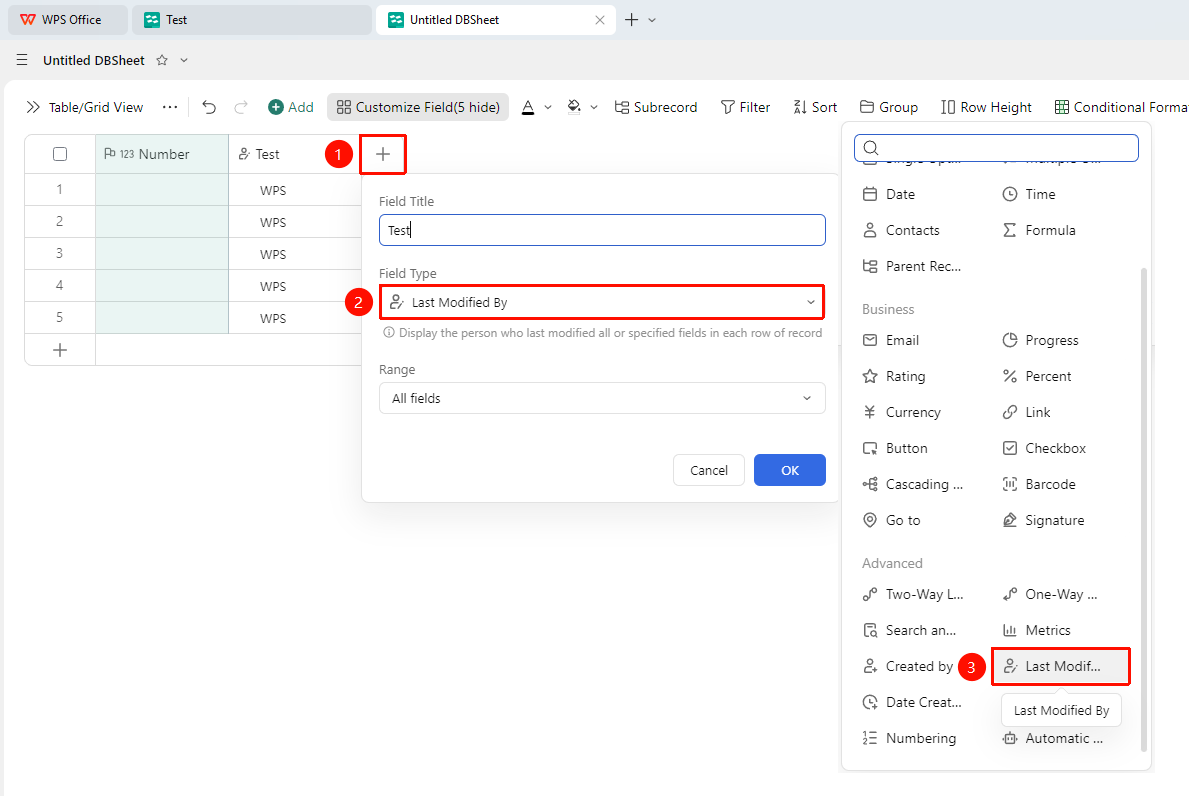Expand the Range All fields dropdown
The width and height of the screenshot is (1189, 796).
602,398
